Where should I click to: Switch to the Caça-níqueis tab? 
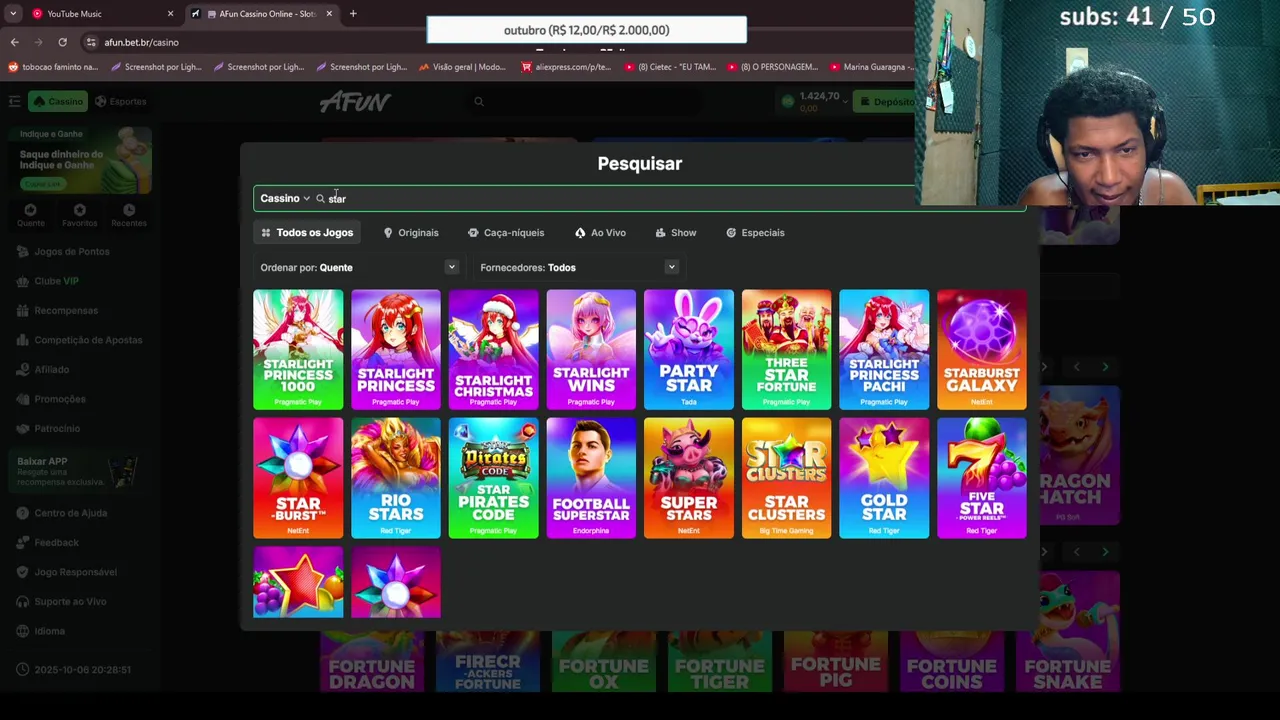pyautogui.click(x=506, y=233)
